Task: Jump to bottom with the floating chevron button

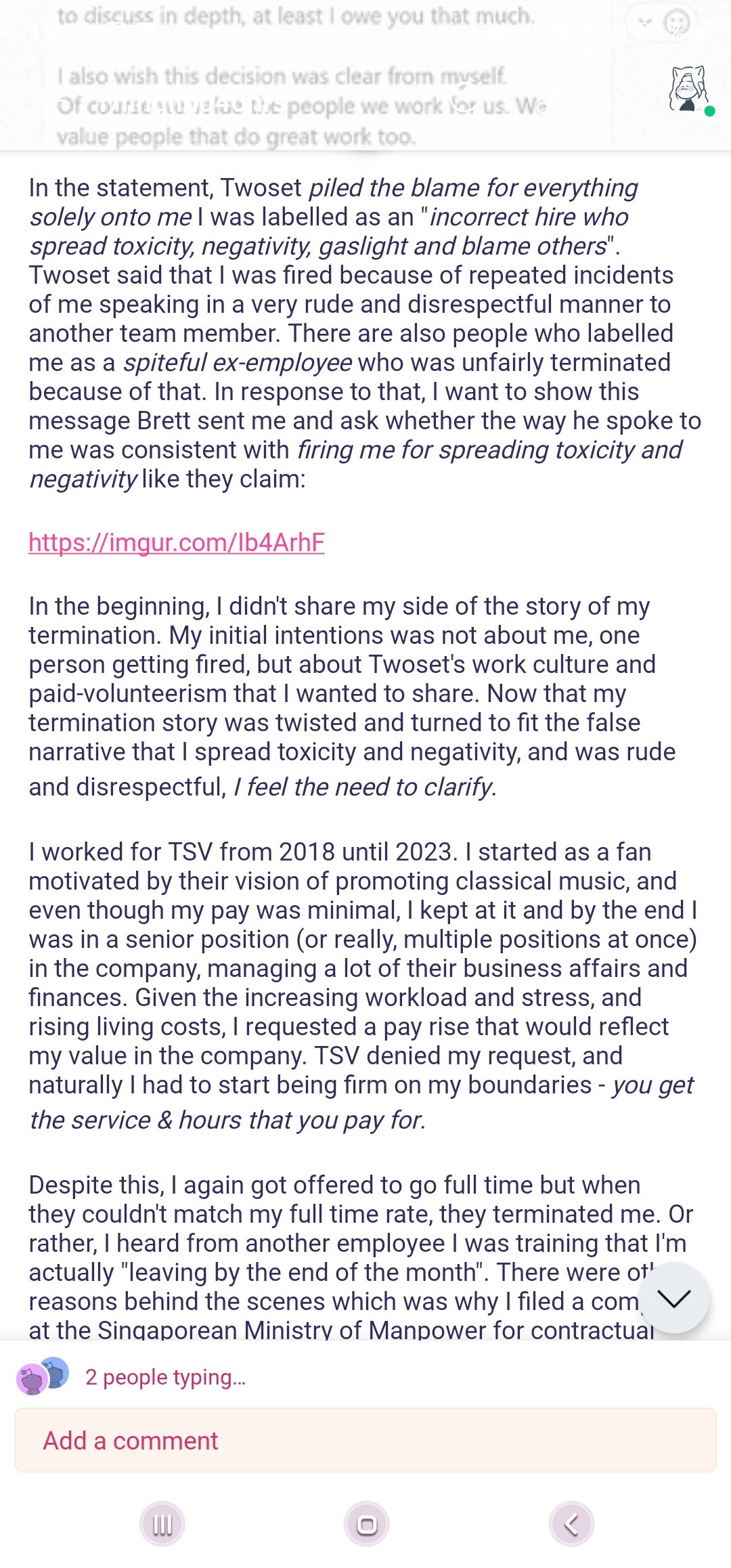Action: pos(673,1298)
